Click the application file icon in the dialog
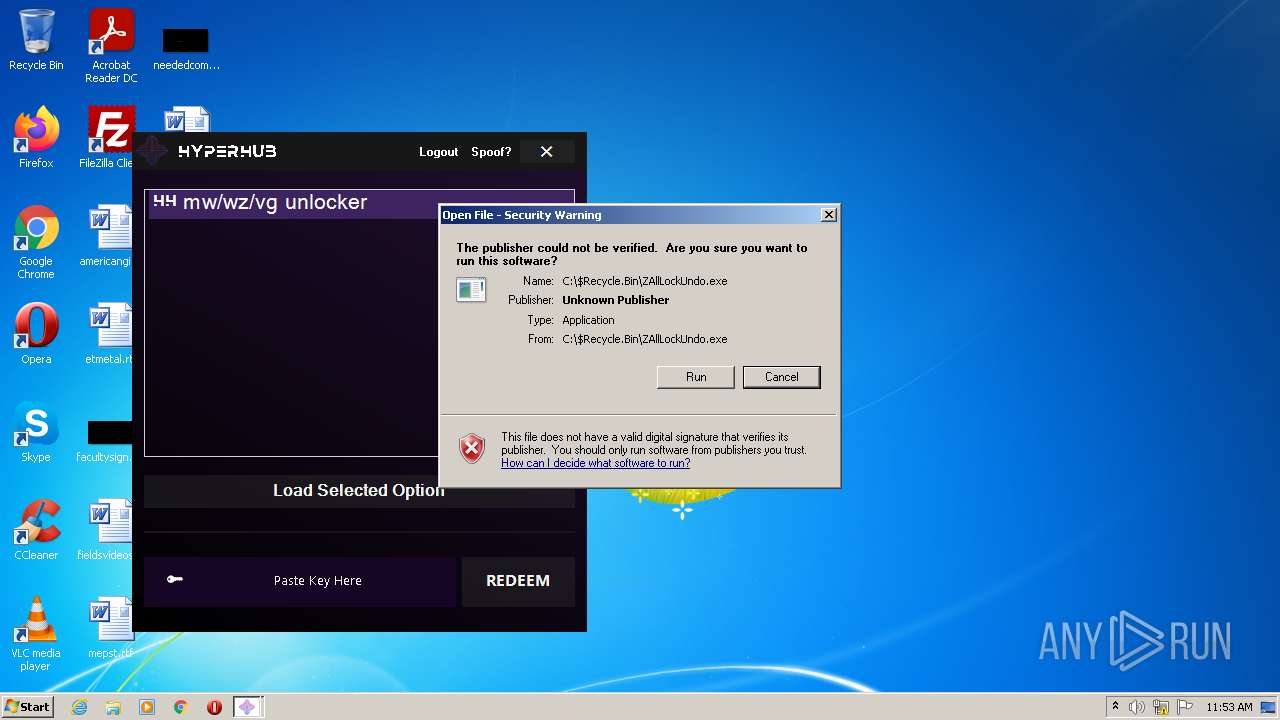This screenshot has width=1280, height=720. (x=470, y=290)
